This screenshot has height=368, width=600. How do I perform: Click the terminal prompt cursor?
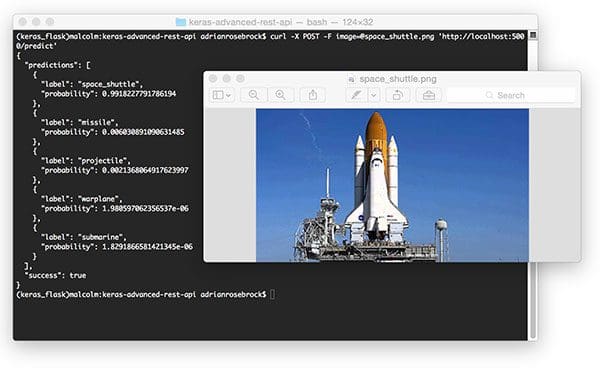(x=272, y=294)
